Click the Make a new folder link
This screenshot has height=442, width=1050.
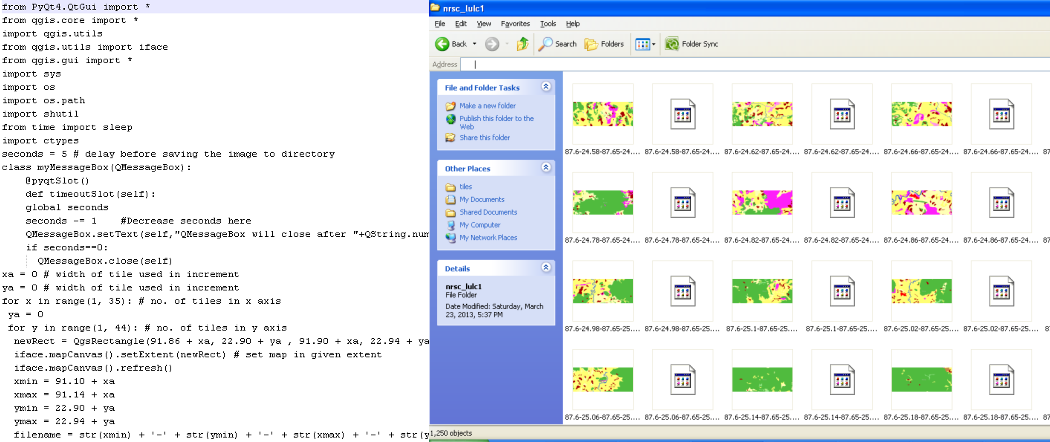click(487, 105)
